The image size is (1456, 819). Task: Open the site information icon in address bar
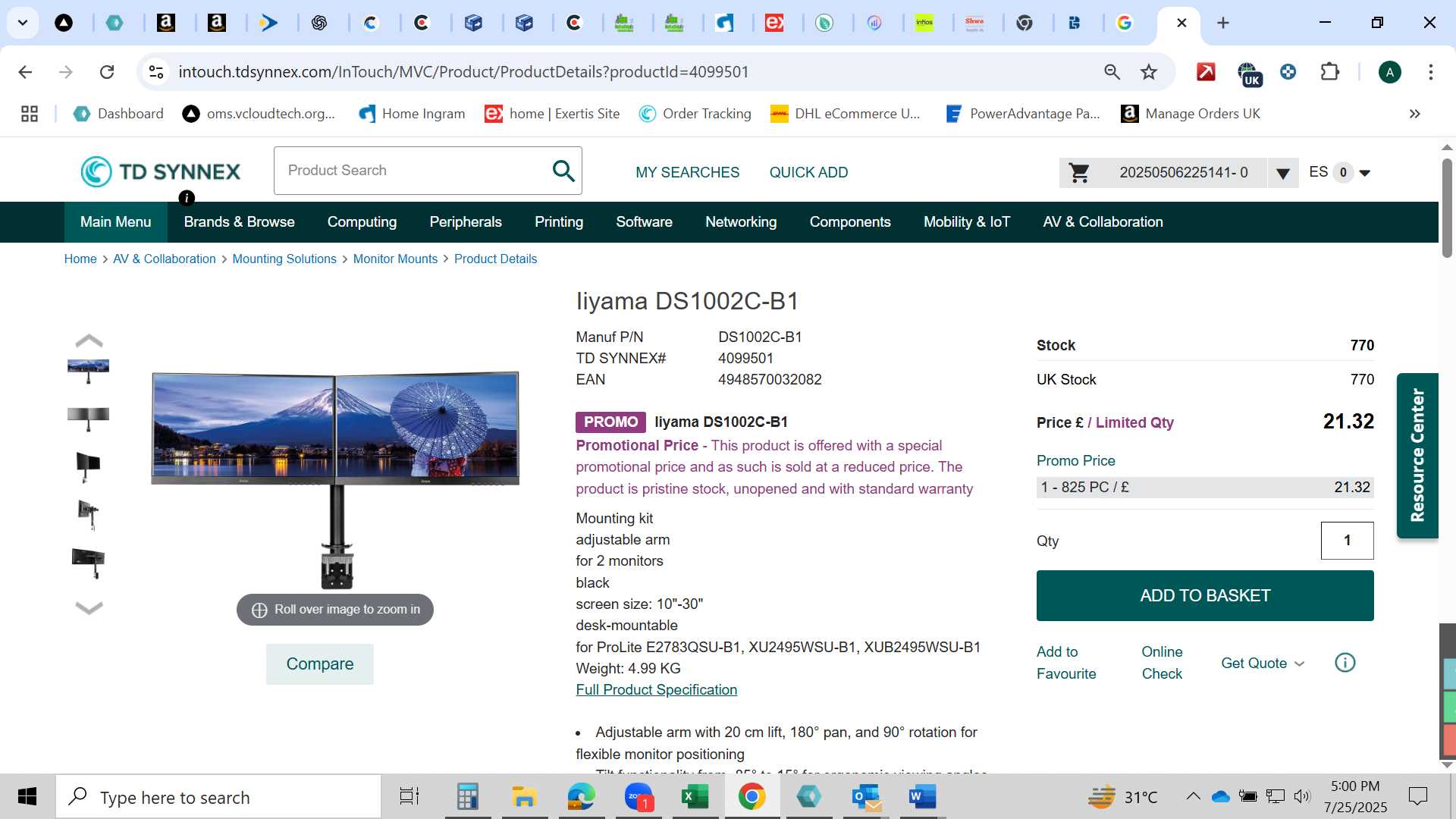[x=156, y=72]
